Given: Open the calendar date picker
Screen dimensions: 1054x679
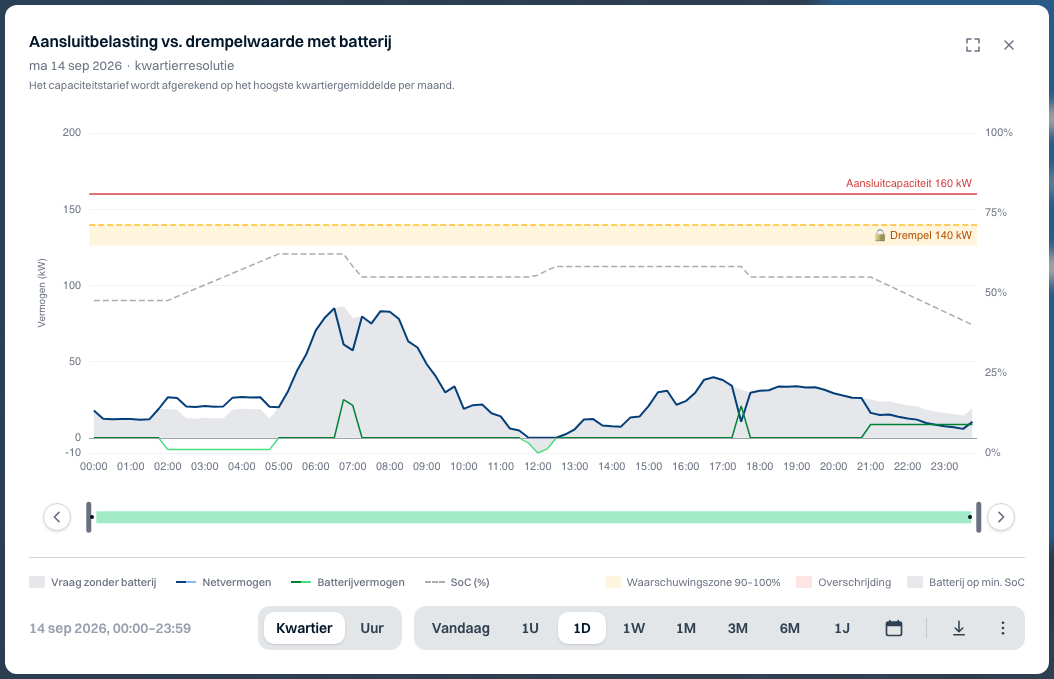Looking at the screenshot, I should 893,628.
